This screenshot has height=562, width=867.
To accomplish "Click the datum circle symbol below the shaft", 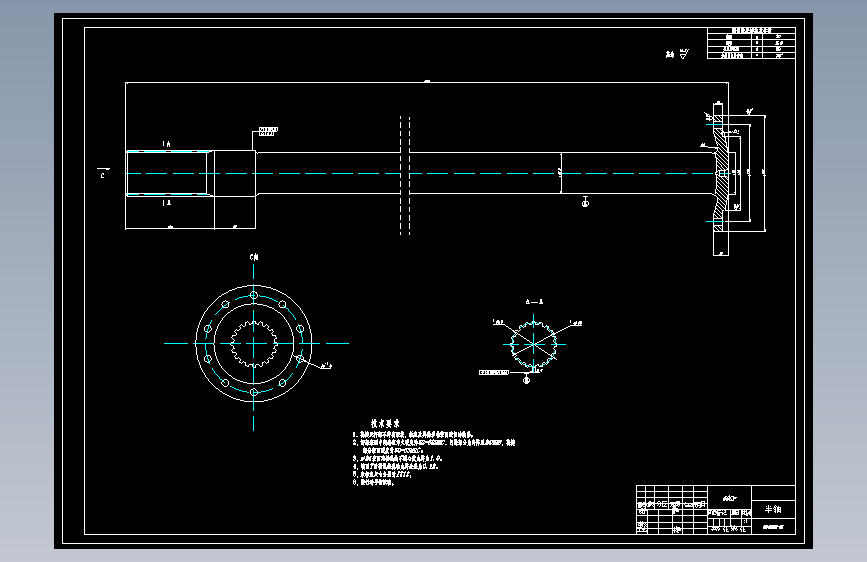I will click(x=586, y=202).
